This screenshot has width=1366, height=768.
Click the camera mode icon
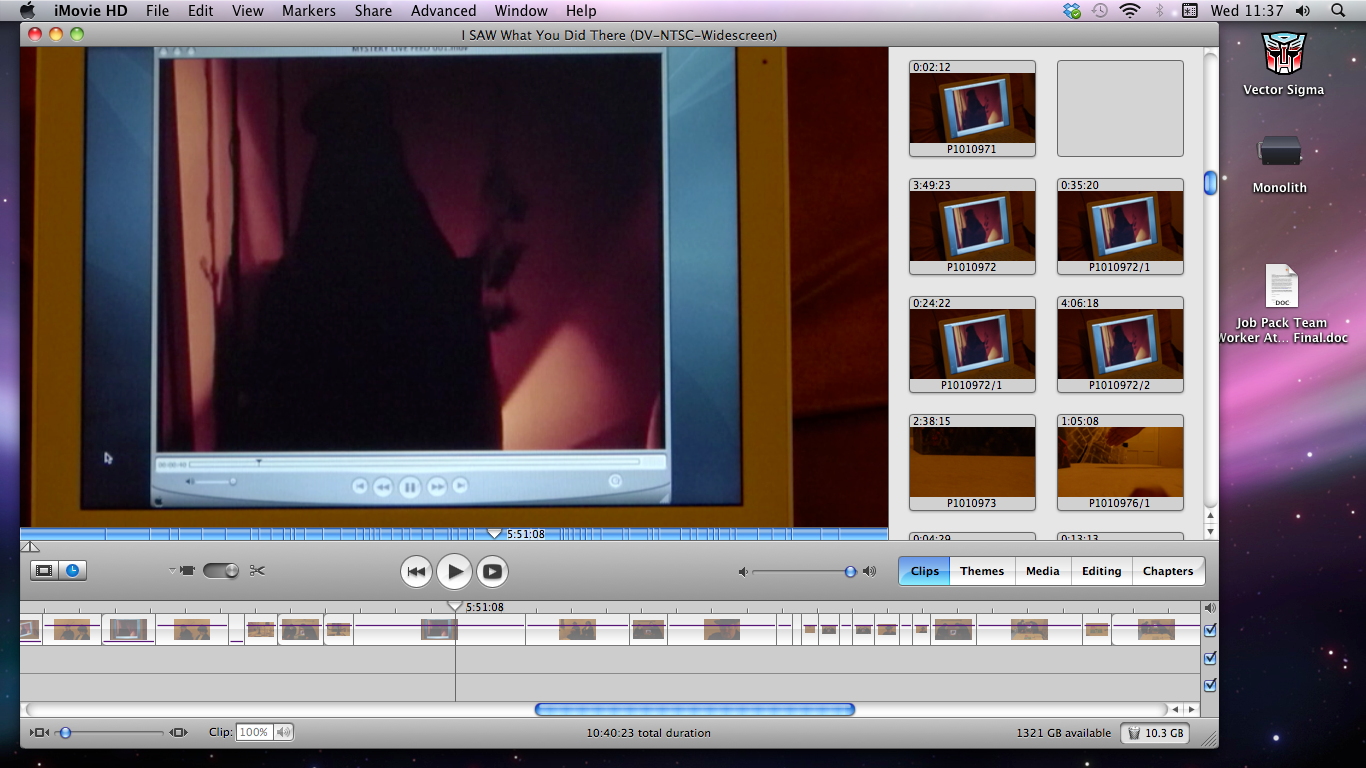pos(187,570)
